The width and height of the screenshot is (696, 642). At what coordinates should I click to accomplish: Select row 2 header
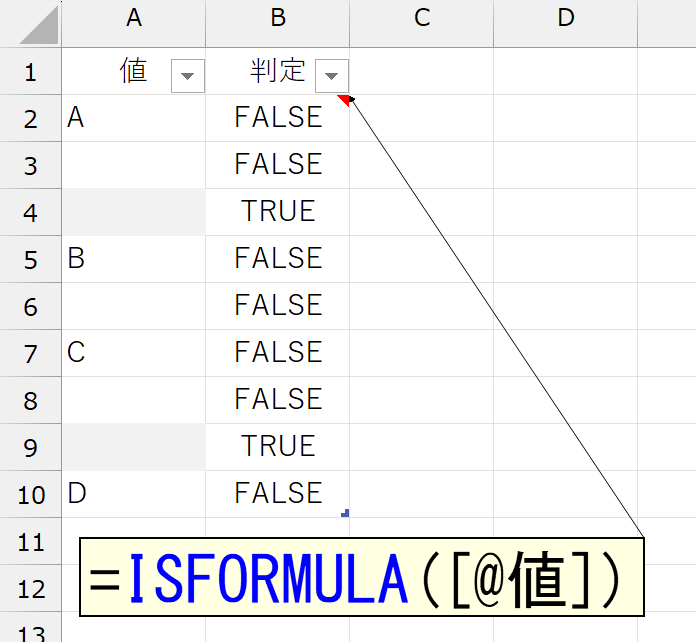click(x=30, y=119)
